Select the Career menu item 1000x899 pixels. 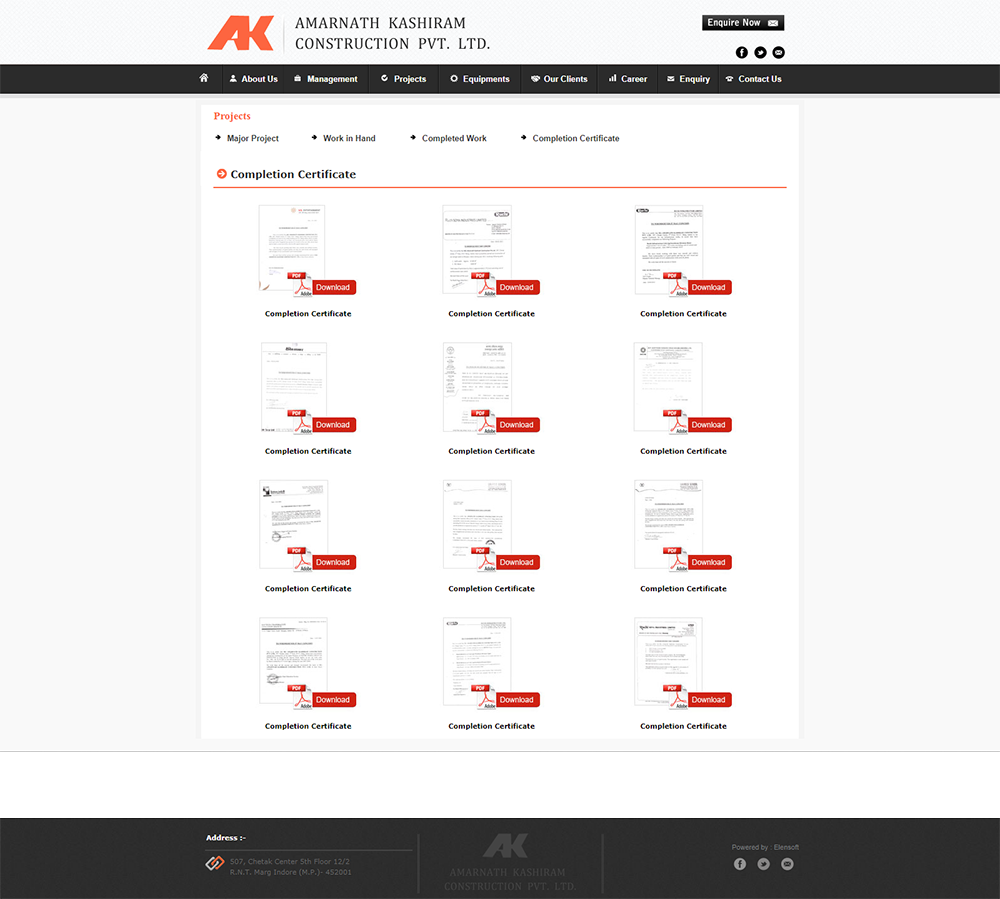[x=628, y=79]
